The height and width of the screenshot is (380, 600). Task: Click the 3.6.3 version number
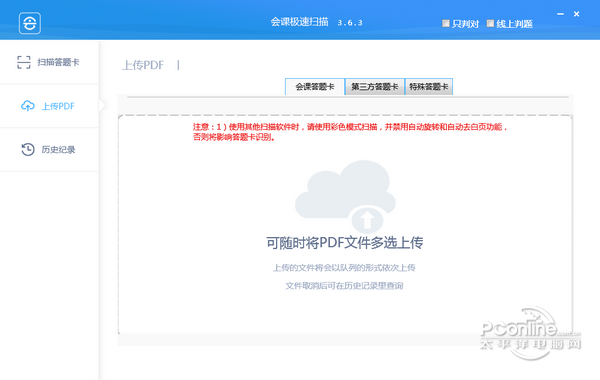[x=350, y=23]
